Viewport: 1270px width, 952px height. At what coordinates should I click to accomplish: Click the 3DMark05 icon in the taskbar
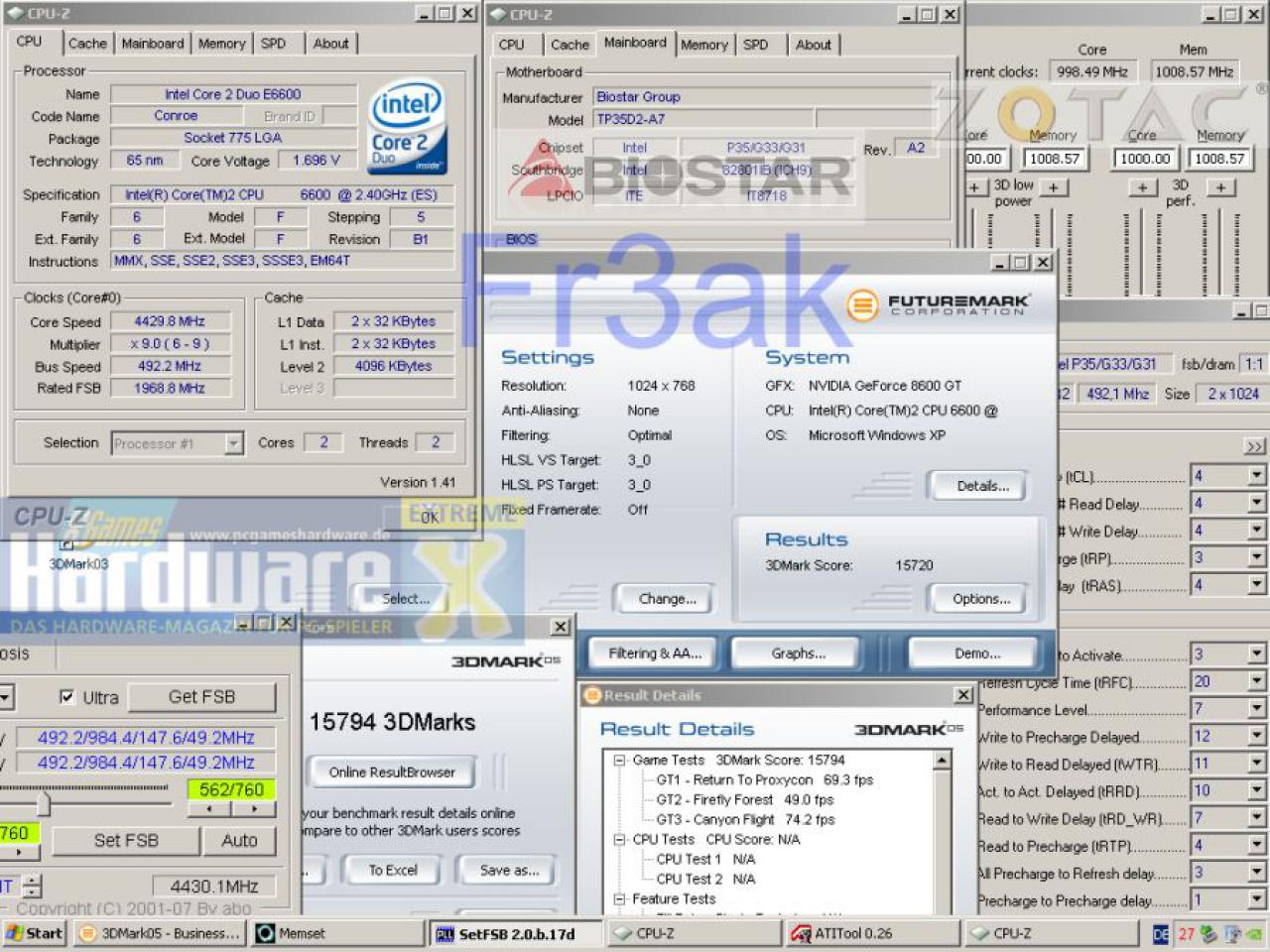87,933
